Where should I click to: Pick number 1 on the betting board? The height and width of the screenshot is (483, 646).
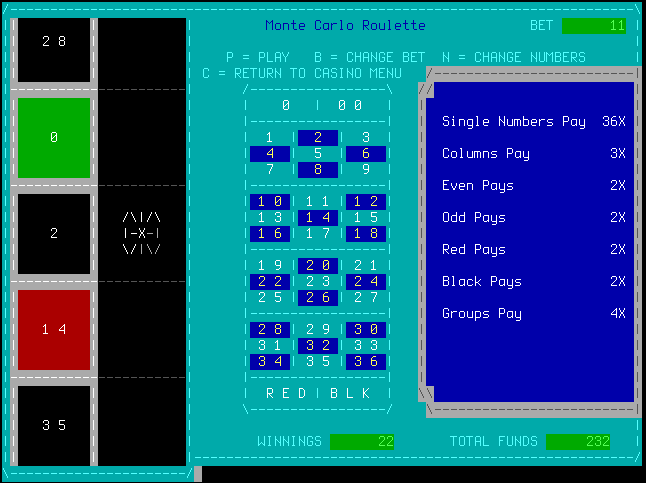click(x=269, y=137)
